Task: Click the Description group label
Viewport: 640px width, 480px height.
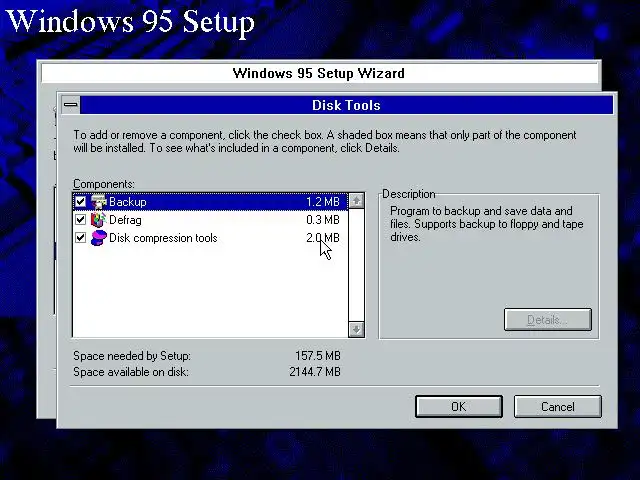Action: (x=409, y=194)
